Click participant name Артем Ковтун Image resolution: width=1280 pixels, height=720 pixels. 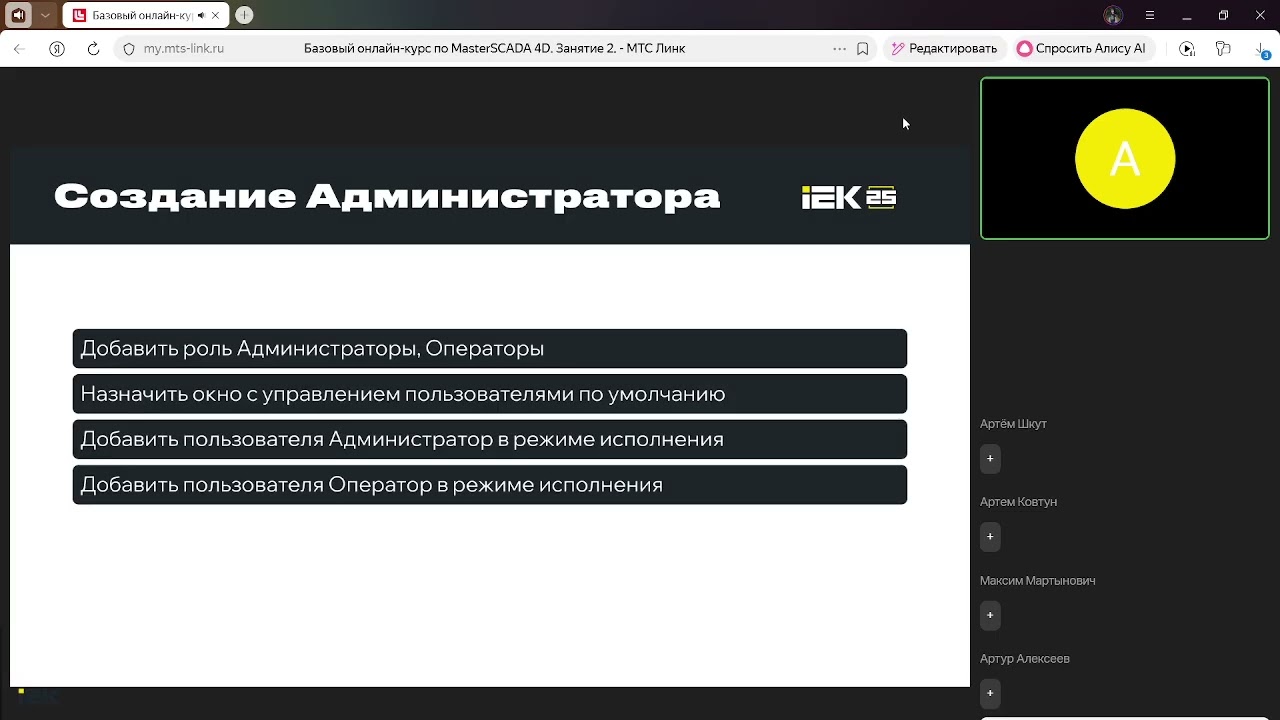click(1018, 501)
